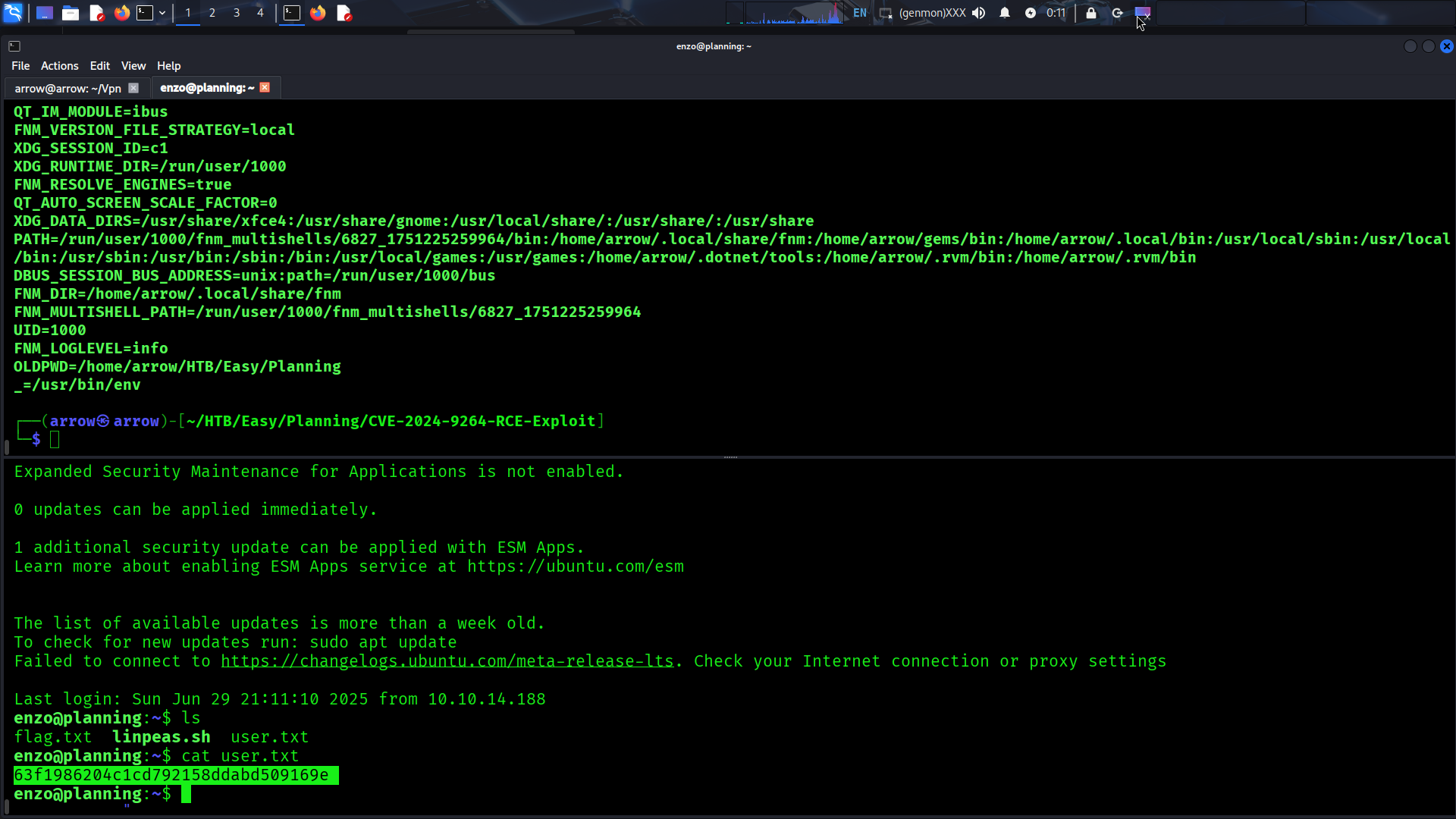
Task: Open the Kali dragon applications menu
Action: point(14,12)
